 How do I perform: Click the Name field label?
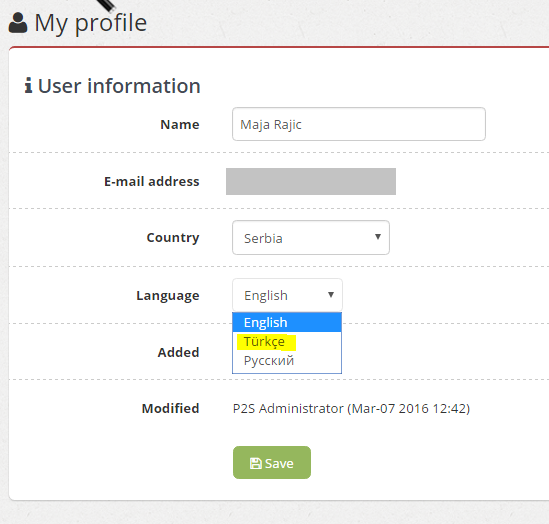point(180,125)
